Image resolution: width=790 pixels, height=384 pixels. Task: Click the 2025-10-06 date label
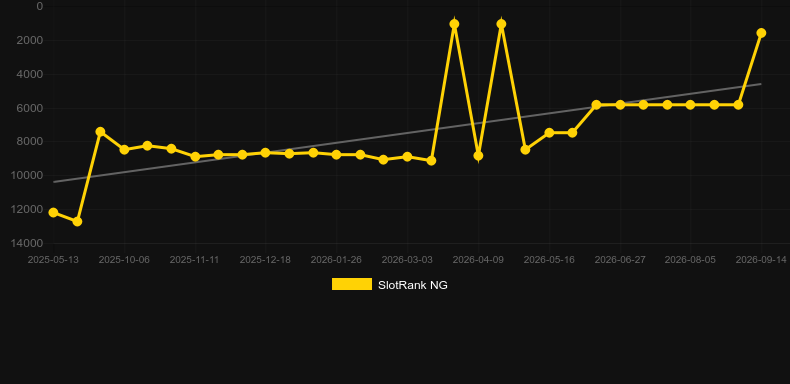tap(124, 260)
